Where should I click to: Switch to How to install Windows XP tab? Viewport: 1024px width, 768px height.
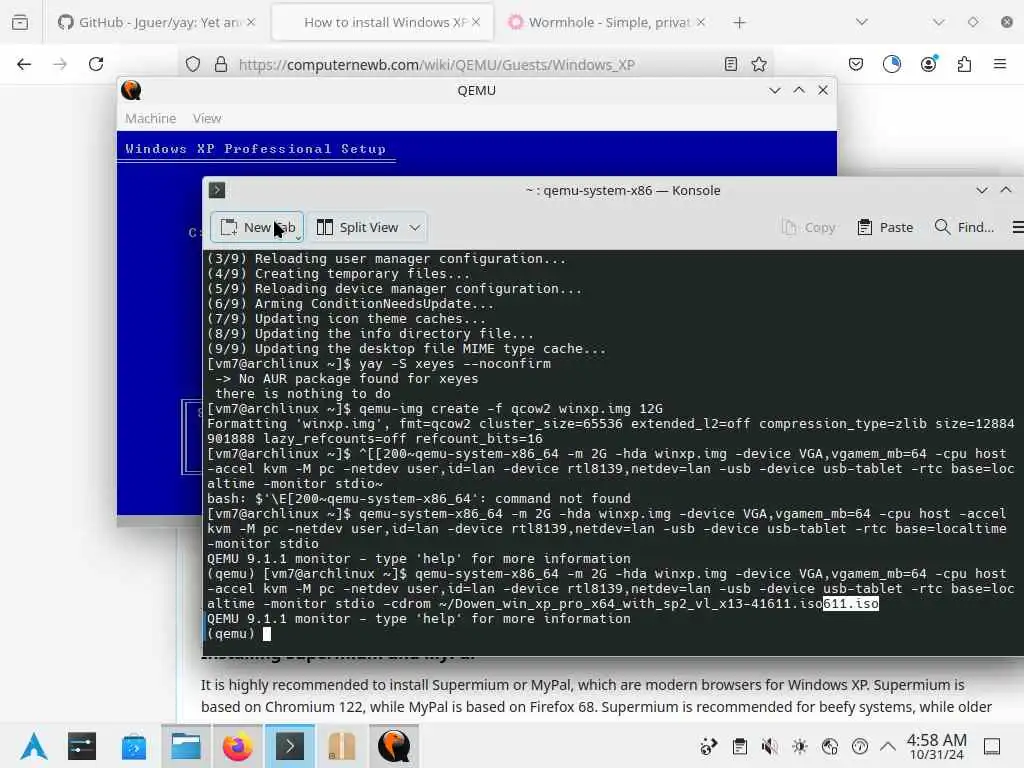tap(383, 23)
